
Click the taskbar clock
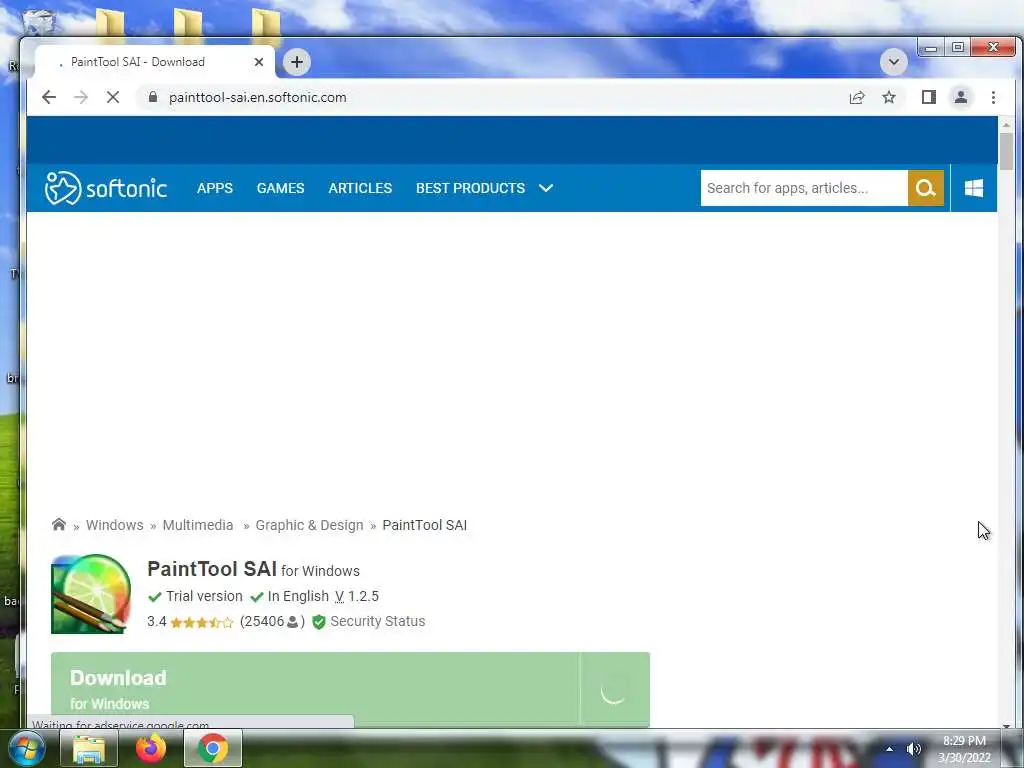[x=965, y=749]
